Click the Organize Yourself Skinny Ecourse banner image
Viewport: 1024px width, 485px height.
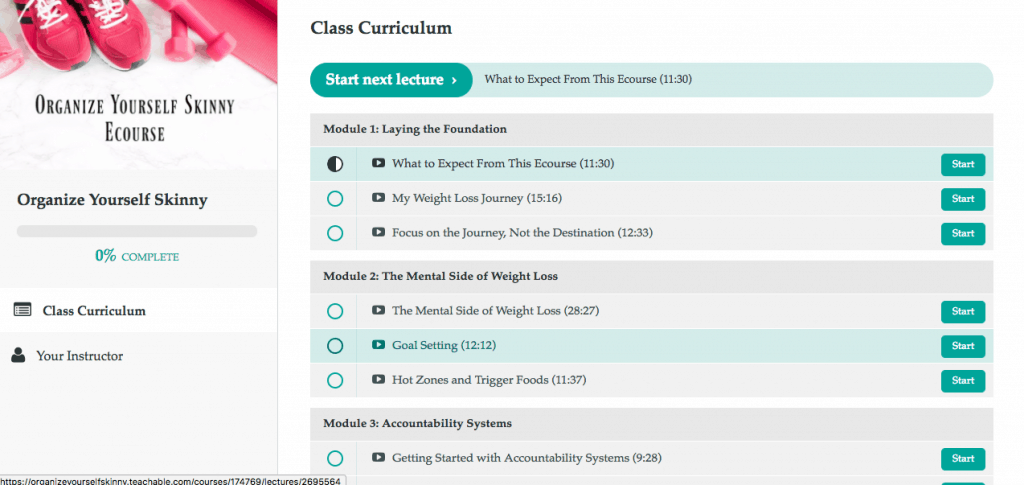(x=138, y=85)
